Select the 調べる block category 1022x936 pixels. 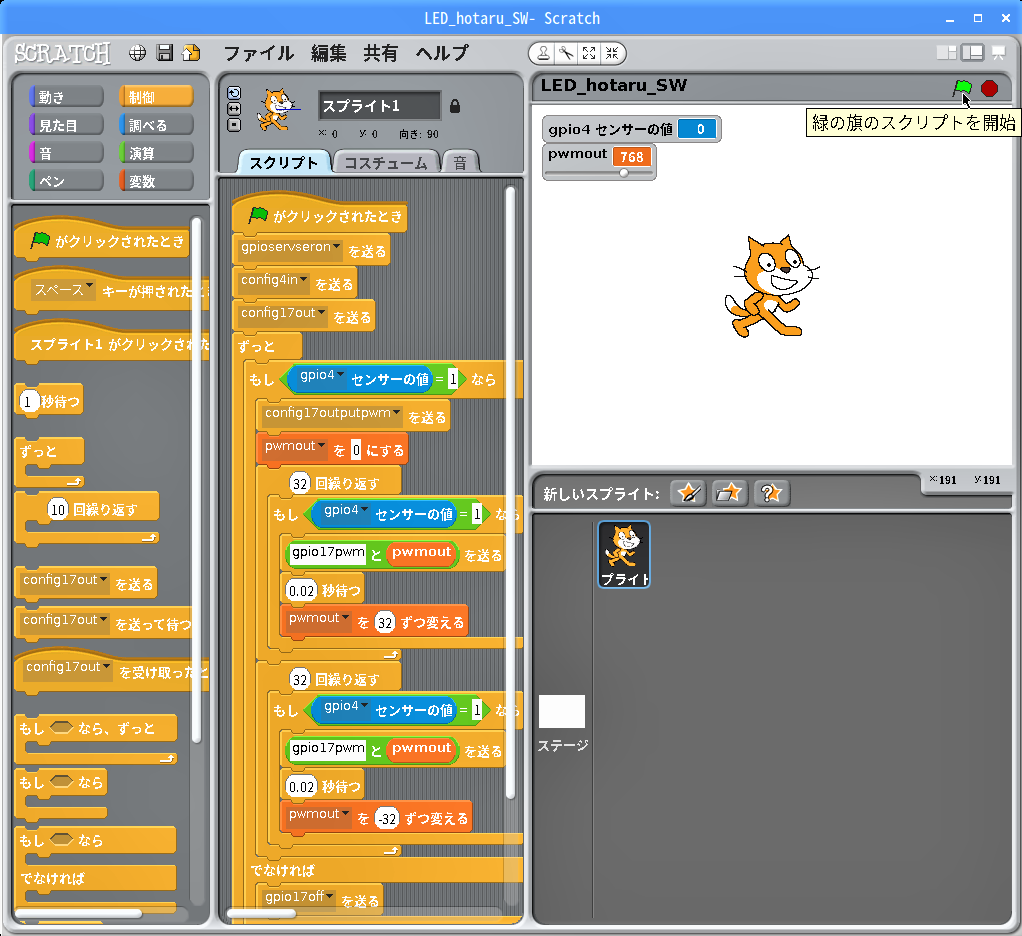[156, 124]
